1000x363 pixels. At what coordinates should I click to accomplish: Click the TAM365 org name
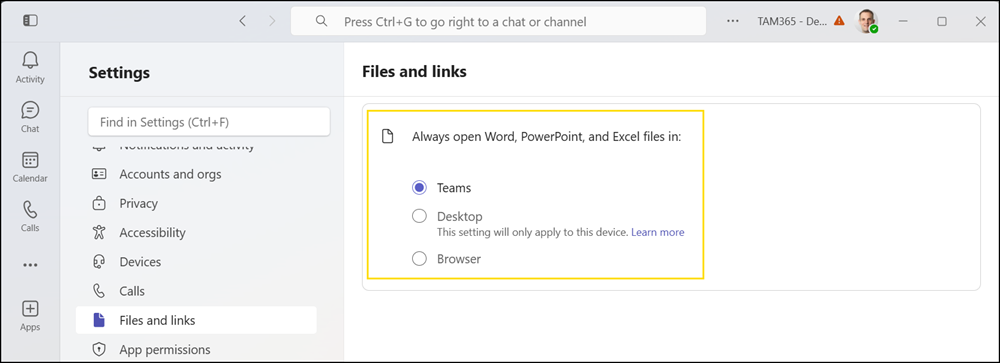pyautogui.click(x=792, y=21)
